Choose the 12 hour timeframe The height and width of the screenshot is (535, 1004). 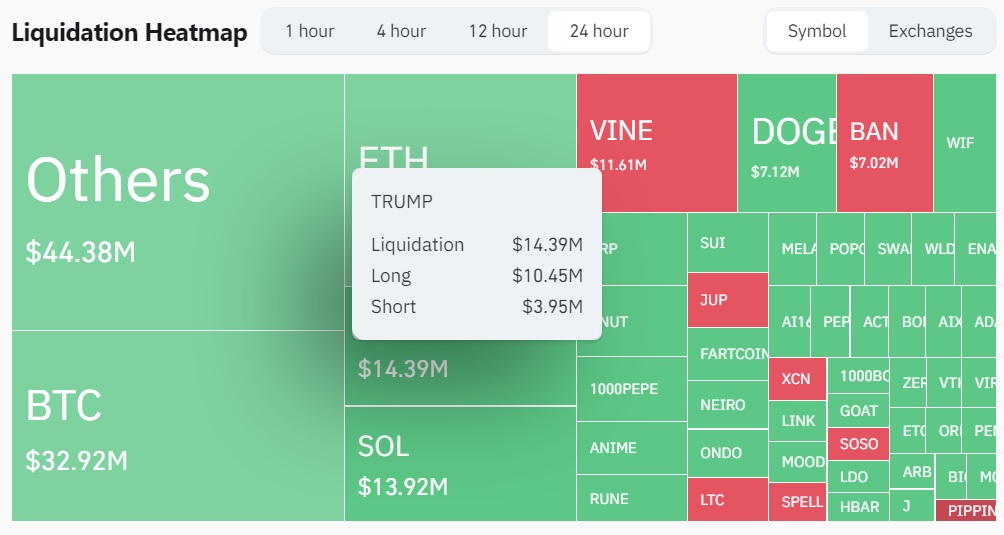click(497, 31)
